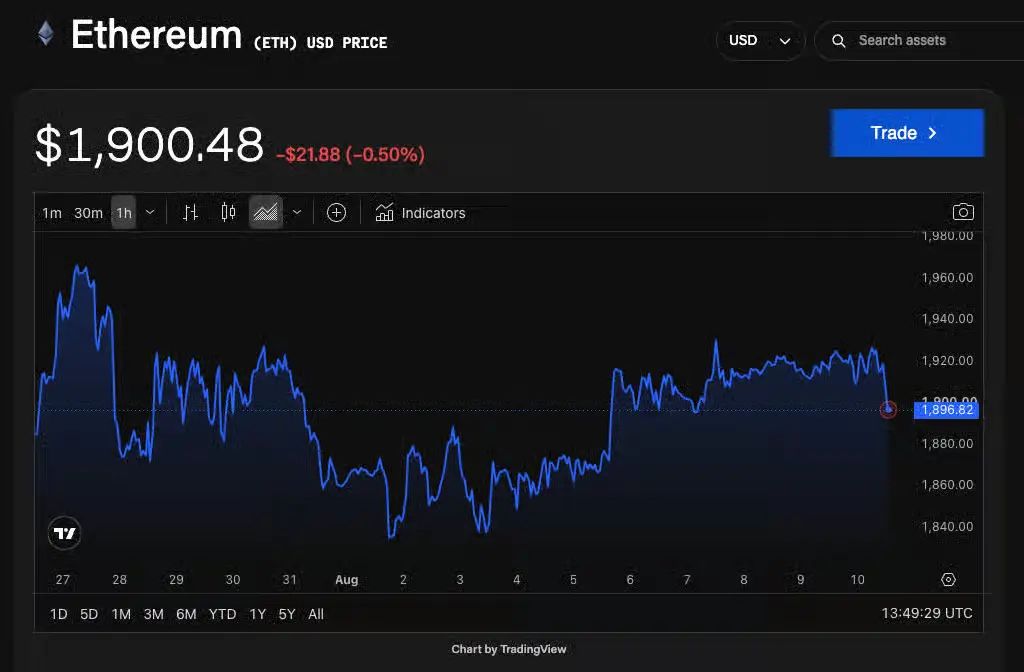Take a chart snapshot with the camera icon
1024x672 pixels.
tap(963, 212)
